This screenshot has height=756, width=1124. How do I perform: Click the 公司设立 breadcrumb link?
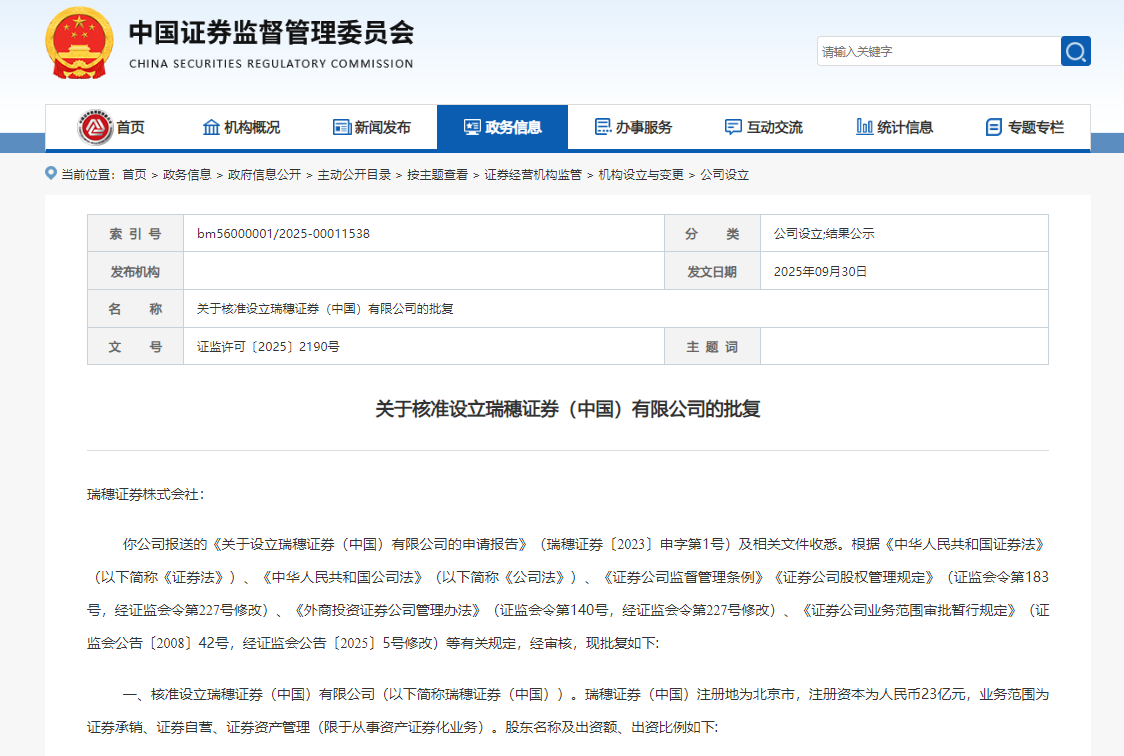click(725, 174)
